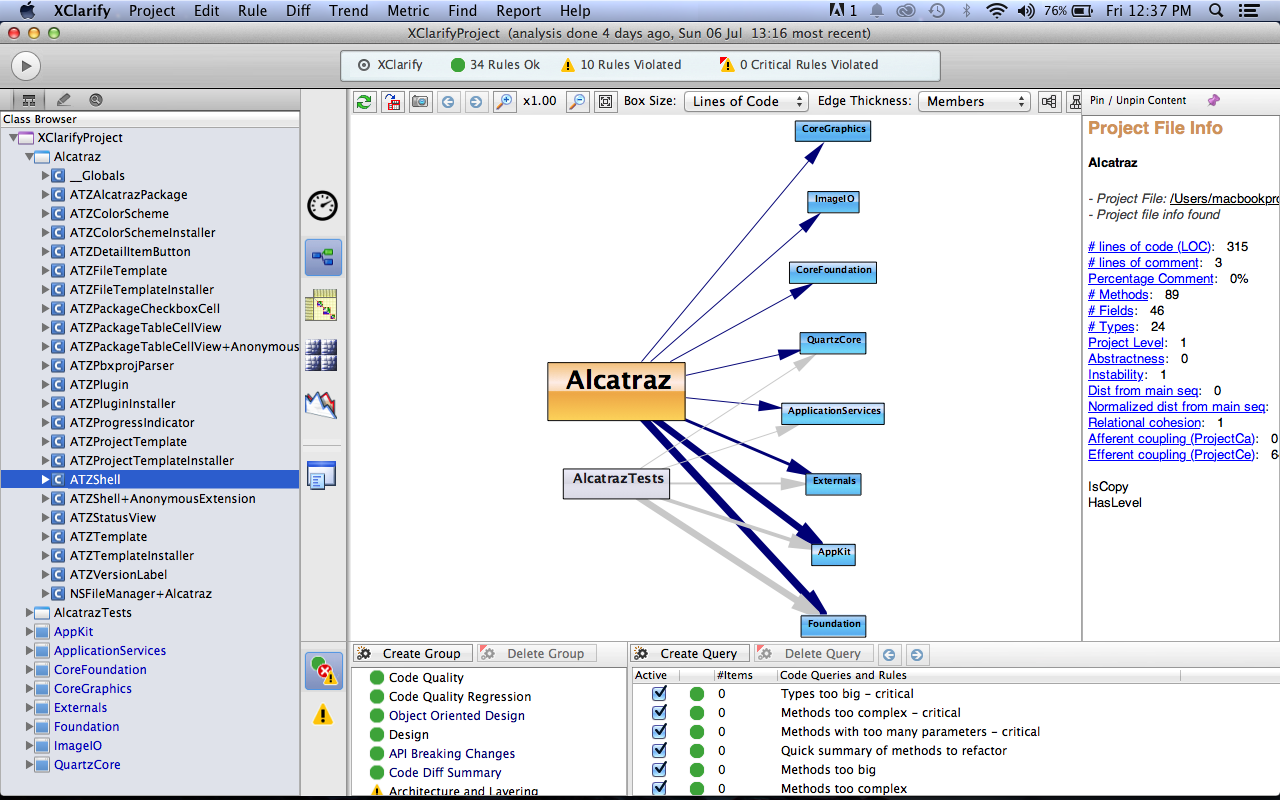Viewport: 1280px width, 800px height.
Task: Expand the AppKit tree node
Action: tap(29, 632)
